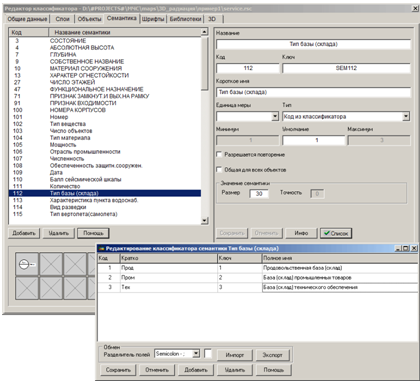Select row Численность
This screenshot has width=420, height=381.
pos(105,159)
